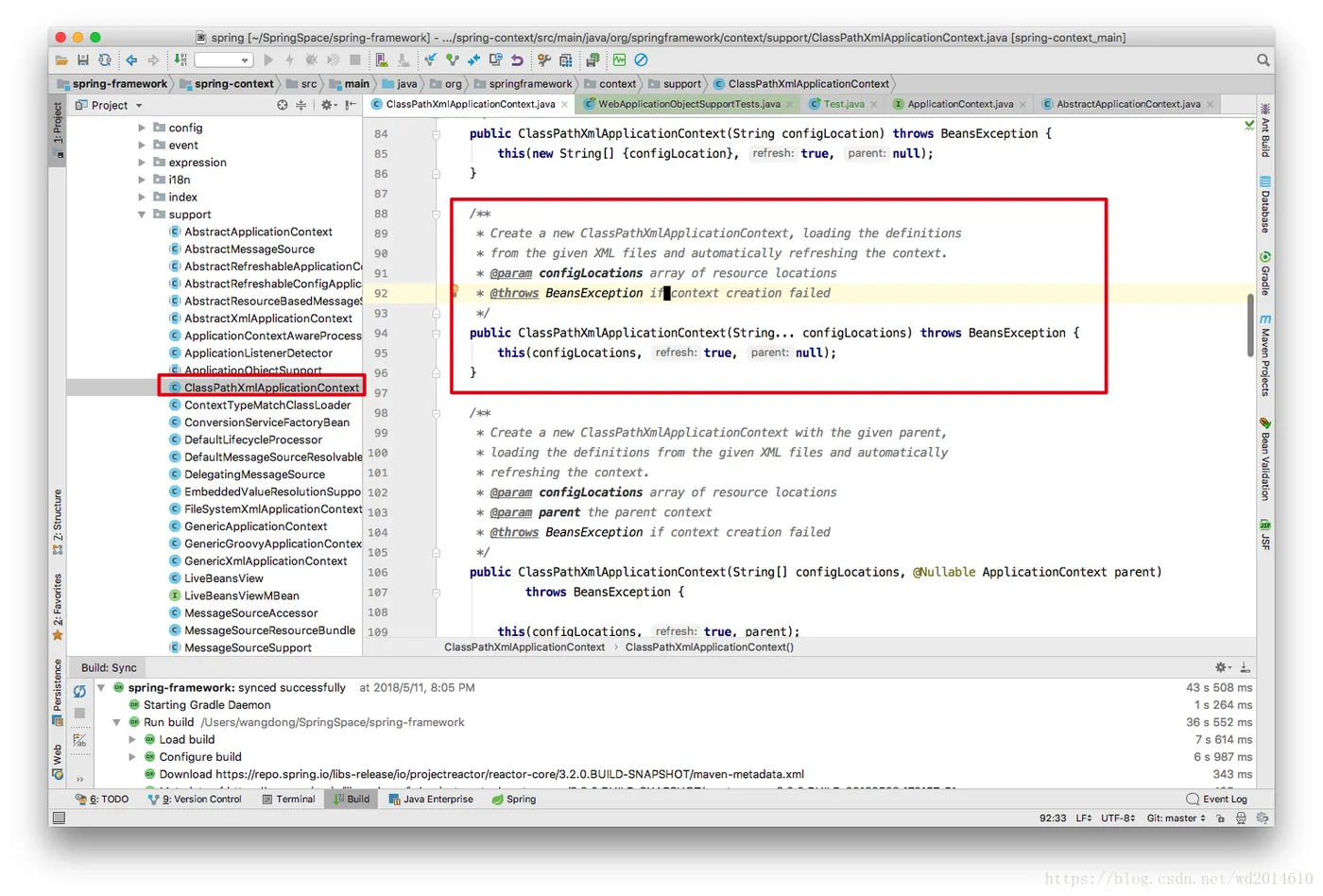Open the Git: master branch menu

click(1177, 818)
